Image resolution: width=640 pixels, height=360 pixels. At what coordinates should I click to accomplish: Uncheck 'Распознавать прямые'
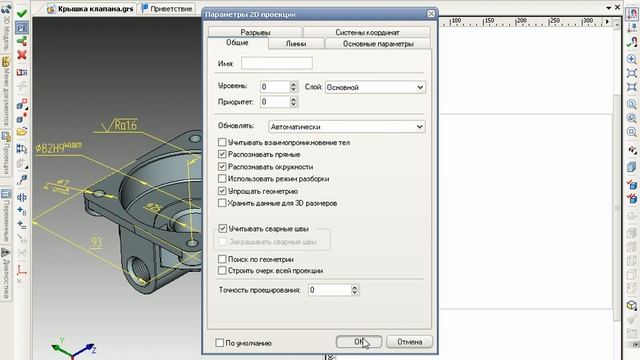pos(222,154)
